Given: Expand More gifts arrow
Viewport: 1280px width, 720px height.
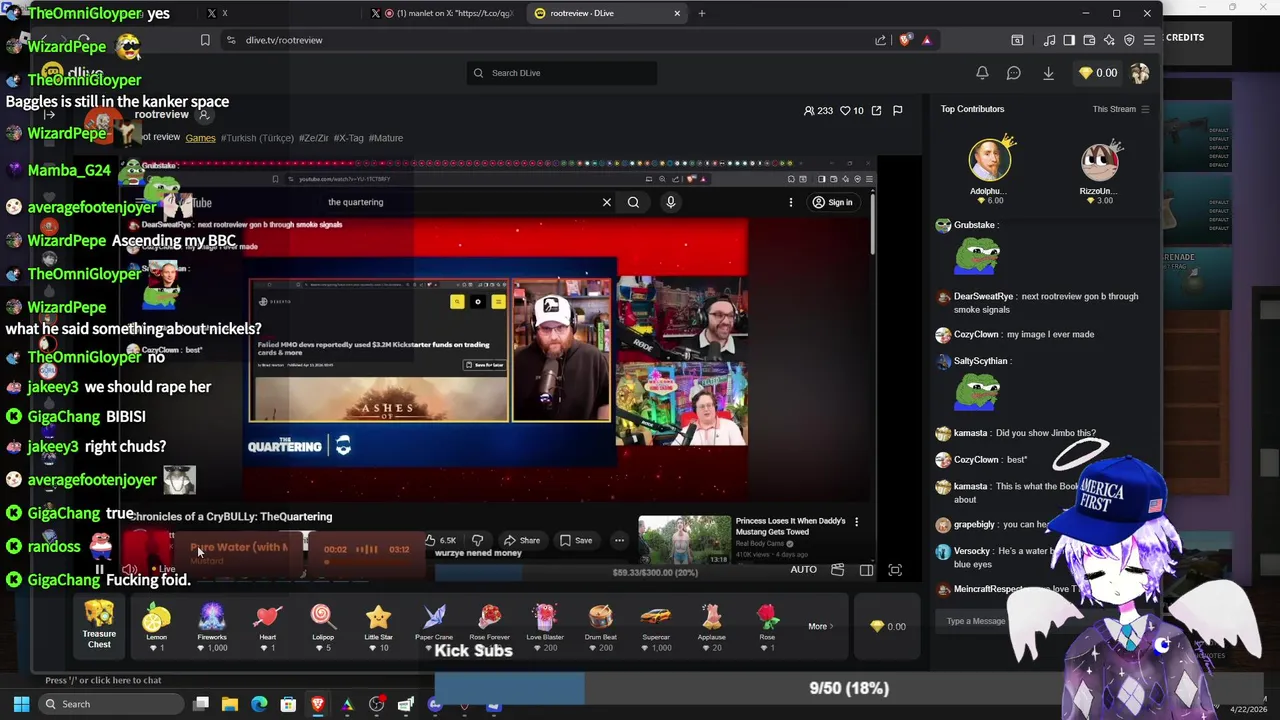Looking at the screenshot, I should (x=821, y=626).
